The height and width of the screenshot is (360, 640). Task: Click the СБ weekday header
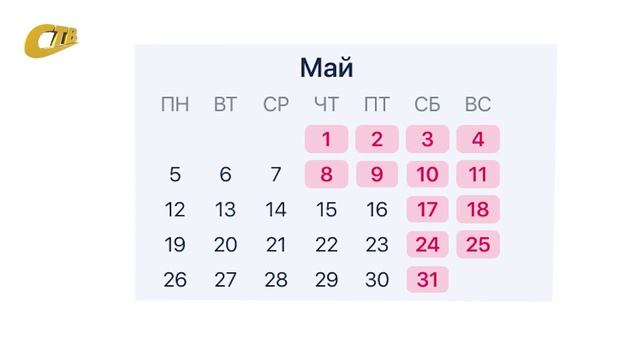[x=427, y=104]
